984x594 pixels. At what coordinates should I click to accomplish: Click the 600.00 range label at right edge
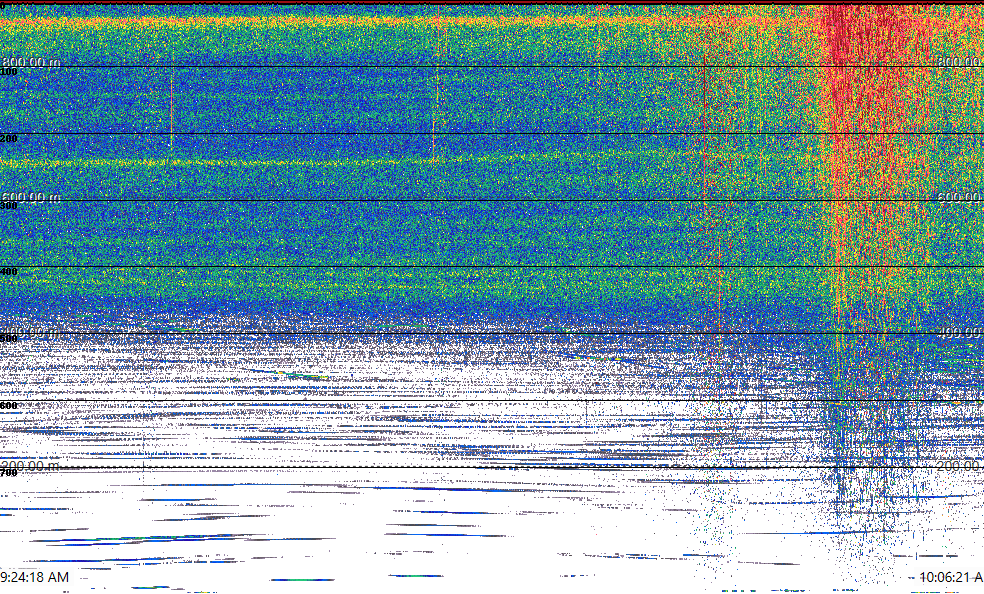click(960, 197)
